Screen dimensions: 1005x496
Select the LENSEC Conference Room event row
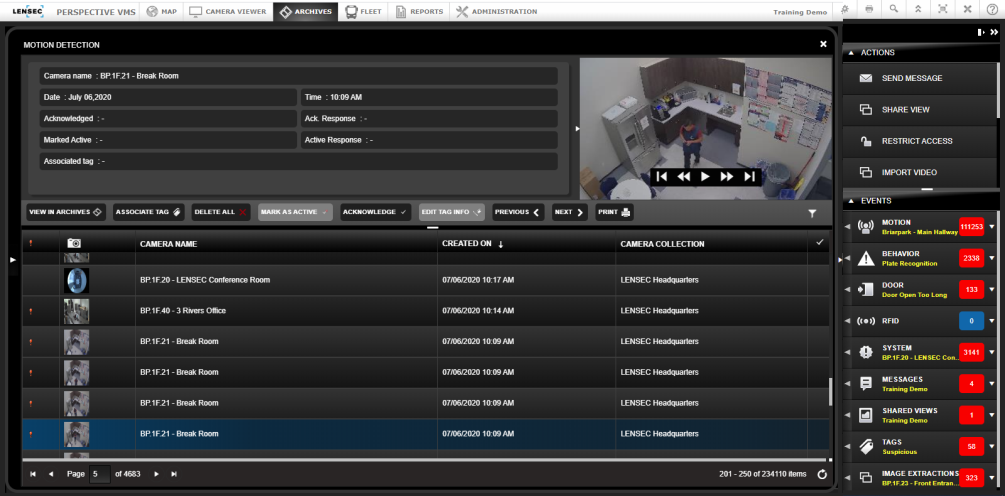pos(426,280)
